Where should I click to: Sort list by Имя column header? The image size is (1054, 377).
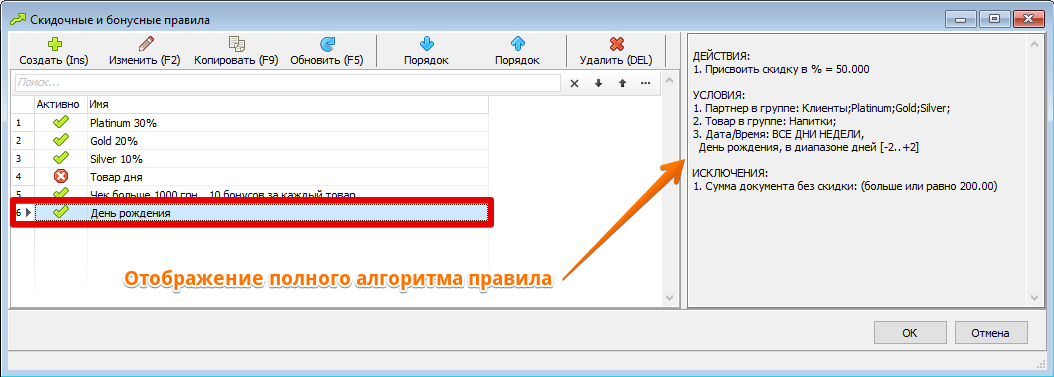(288, 105)
